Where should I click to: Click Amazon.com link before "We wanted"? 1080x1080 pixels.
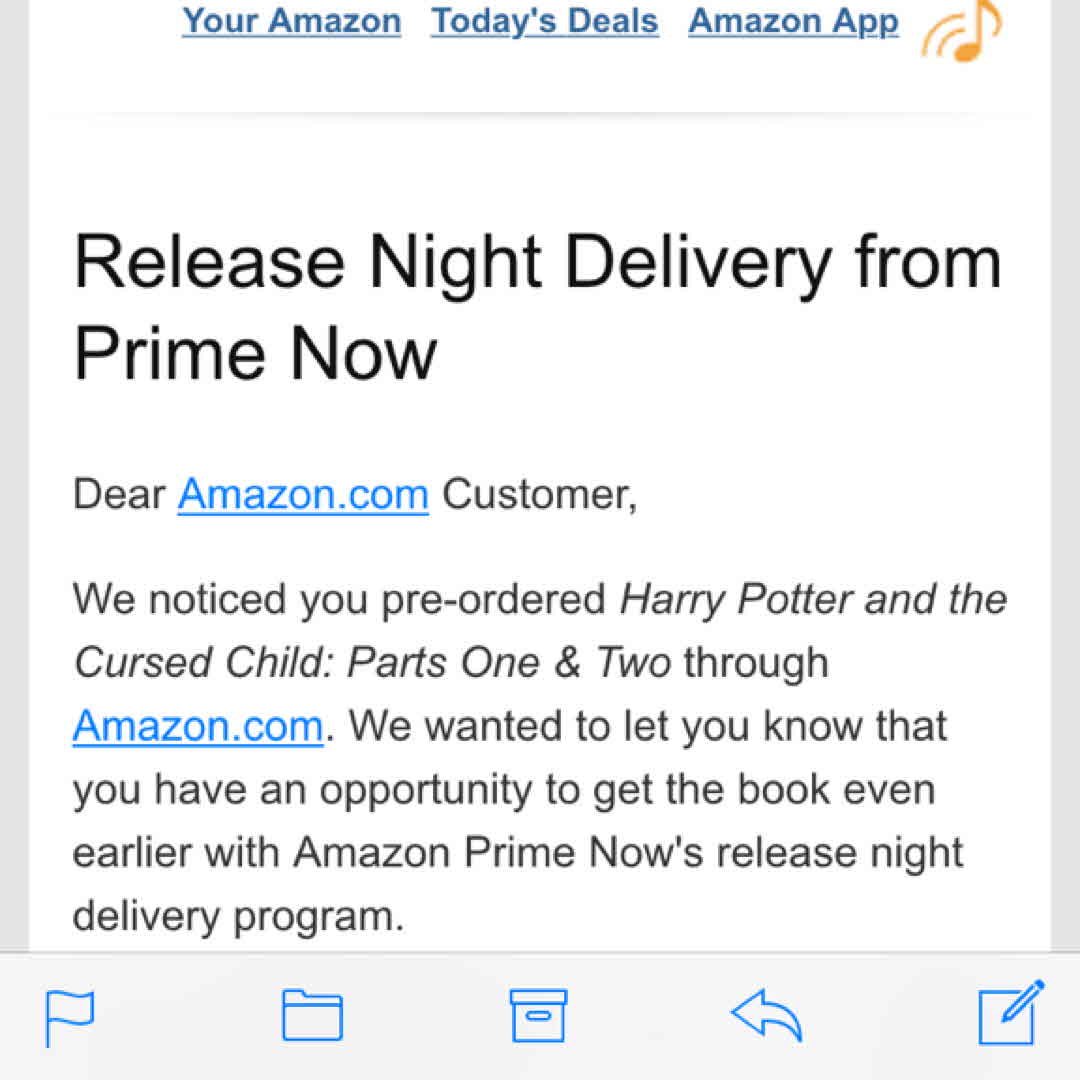[x=198, y=725]
